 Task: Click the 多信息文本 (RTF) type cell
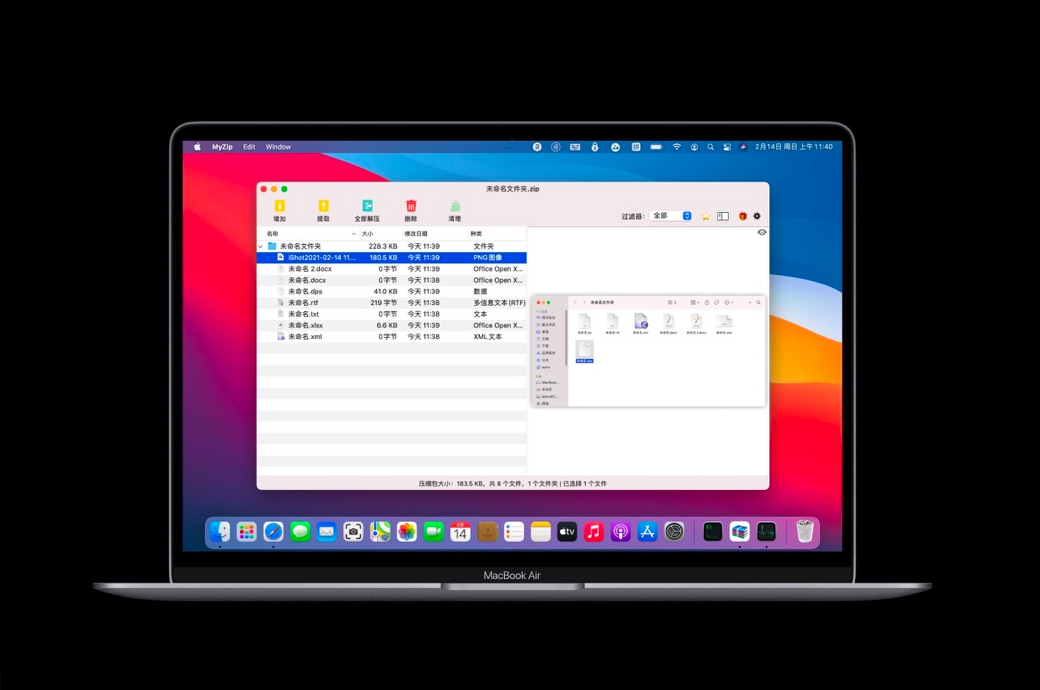pyautogui.click(x=499, y=303)
